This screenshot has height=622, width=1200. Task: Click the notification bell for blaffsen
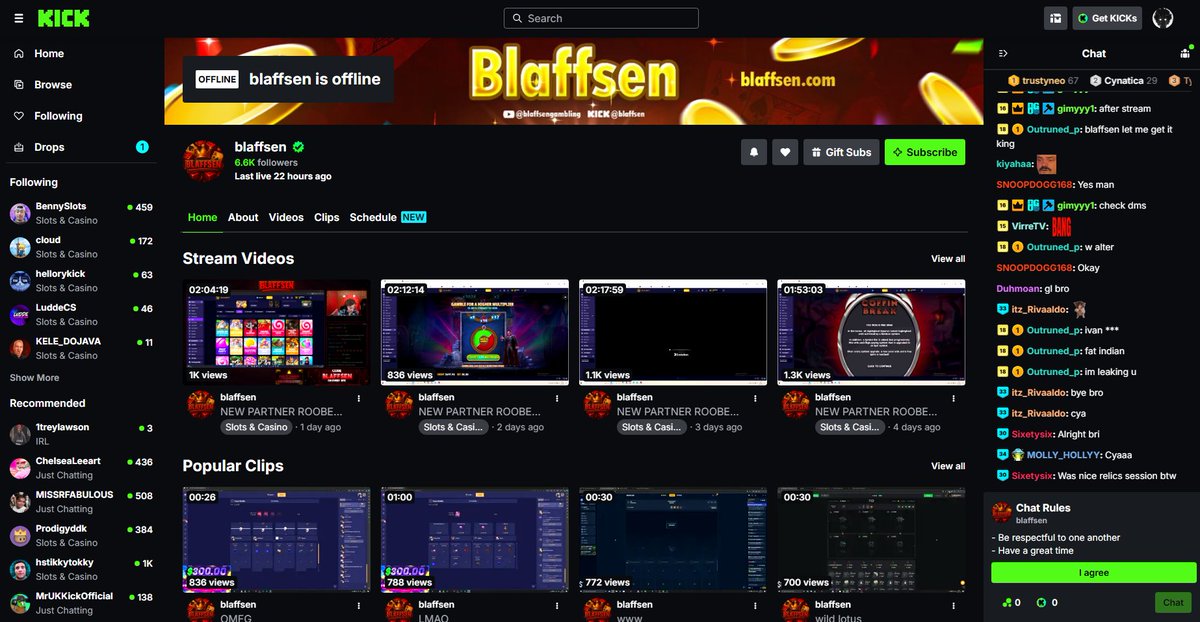click(x=754, y=152)
